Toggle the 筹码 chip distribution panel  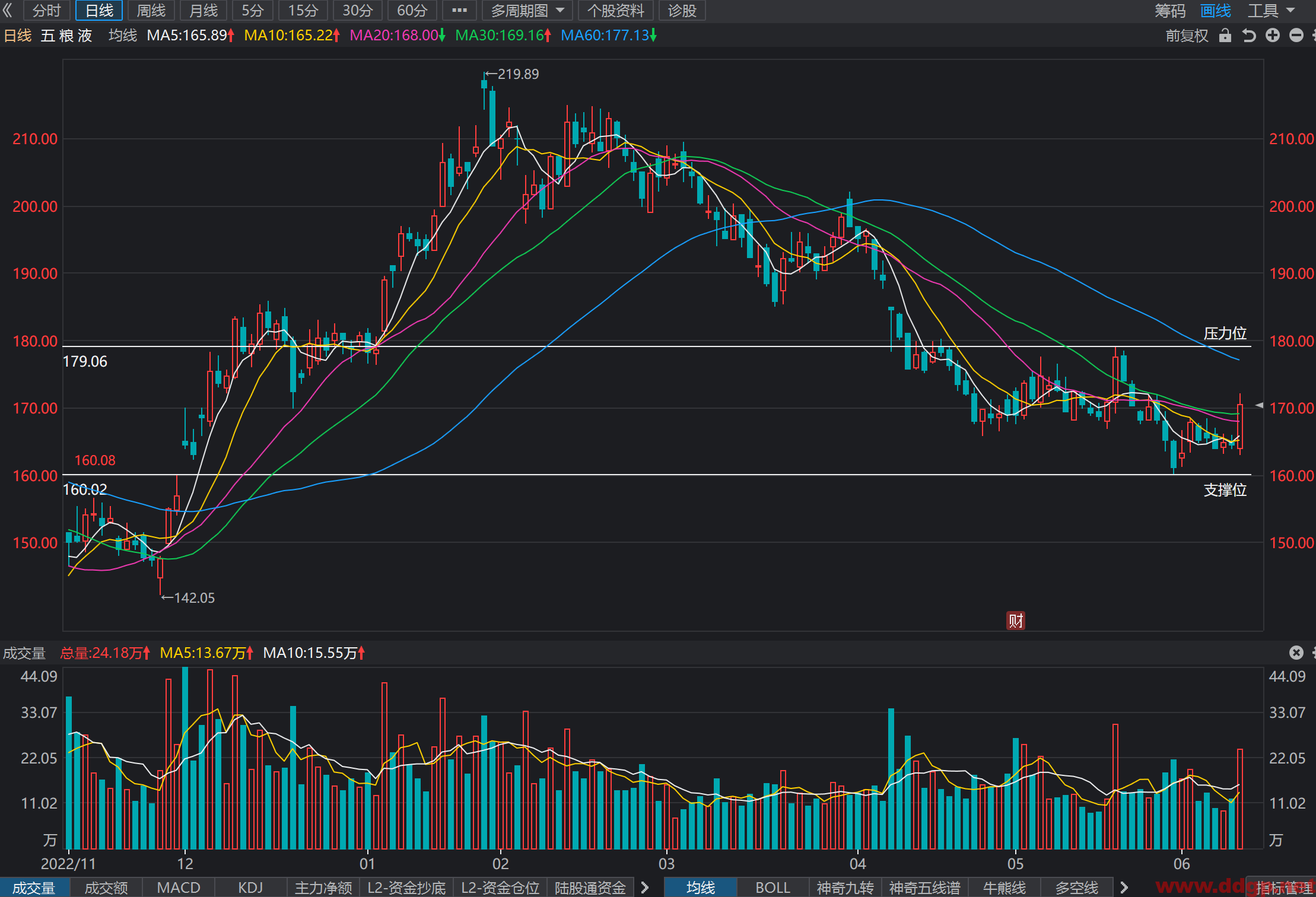1170,11
